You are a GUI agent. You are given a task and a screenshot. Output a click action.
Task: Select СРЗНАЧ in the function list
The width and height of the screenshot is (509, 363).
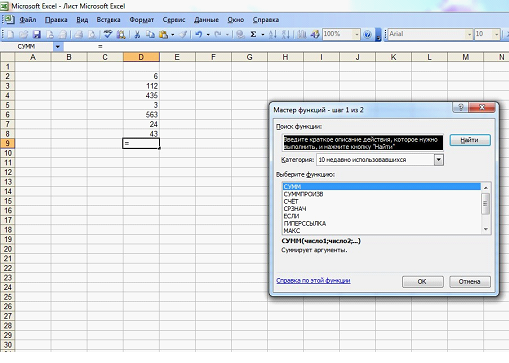tap(295, 209)
